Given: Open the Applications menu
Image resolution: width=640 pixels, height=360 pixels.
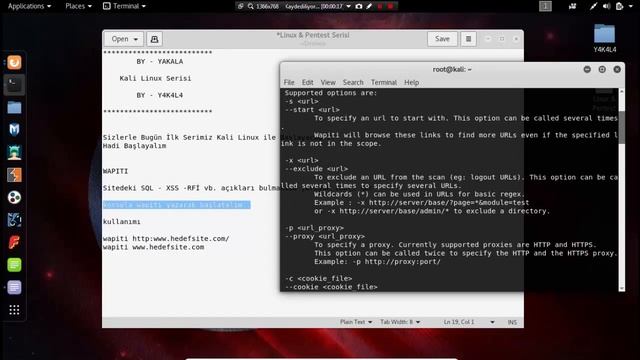Looking at the screenshot, I should point(29,6).
